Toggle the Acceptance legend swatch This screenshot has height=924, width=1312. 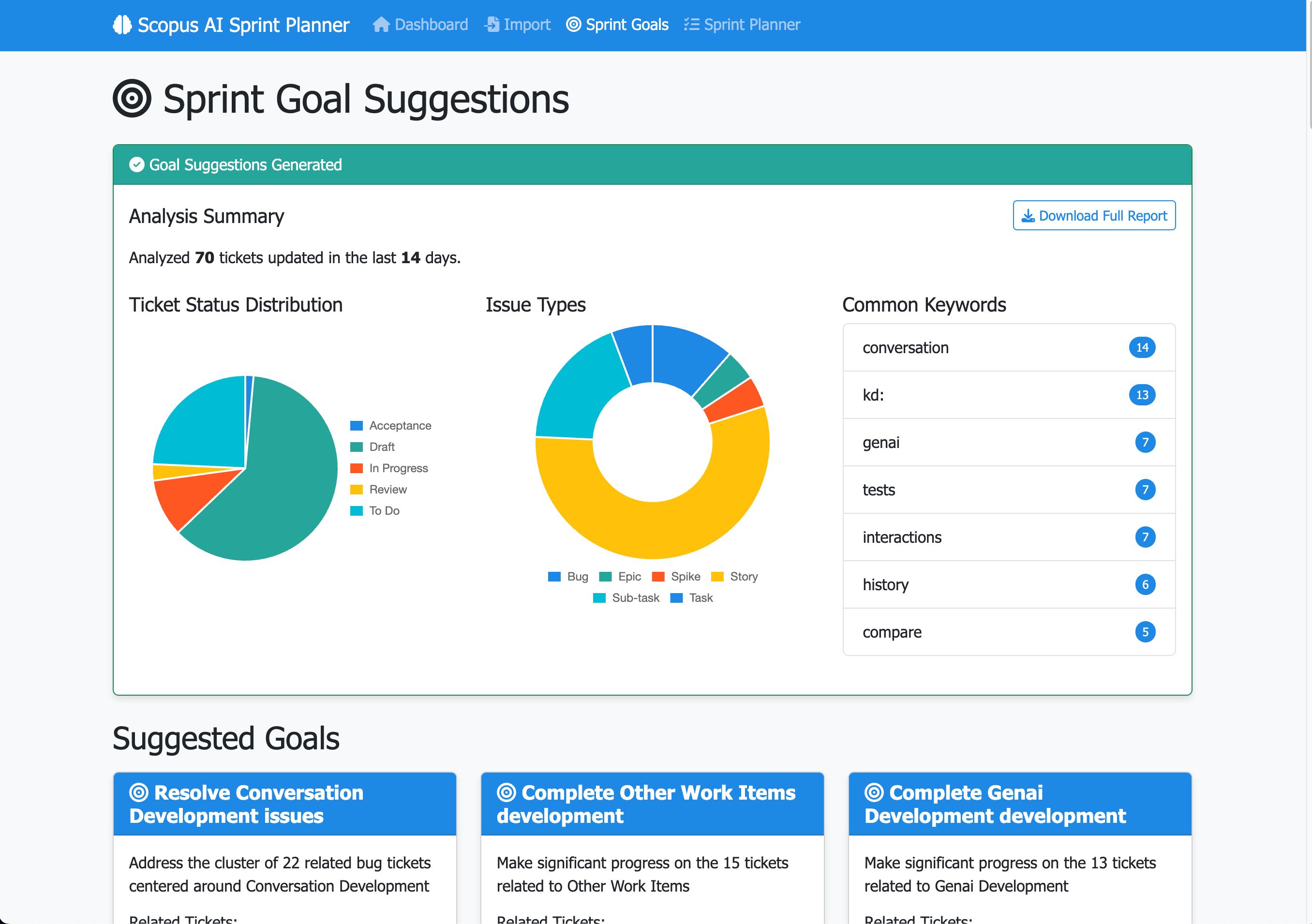357,426
